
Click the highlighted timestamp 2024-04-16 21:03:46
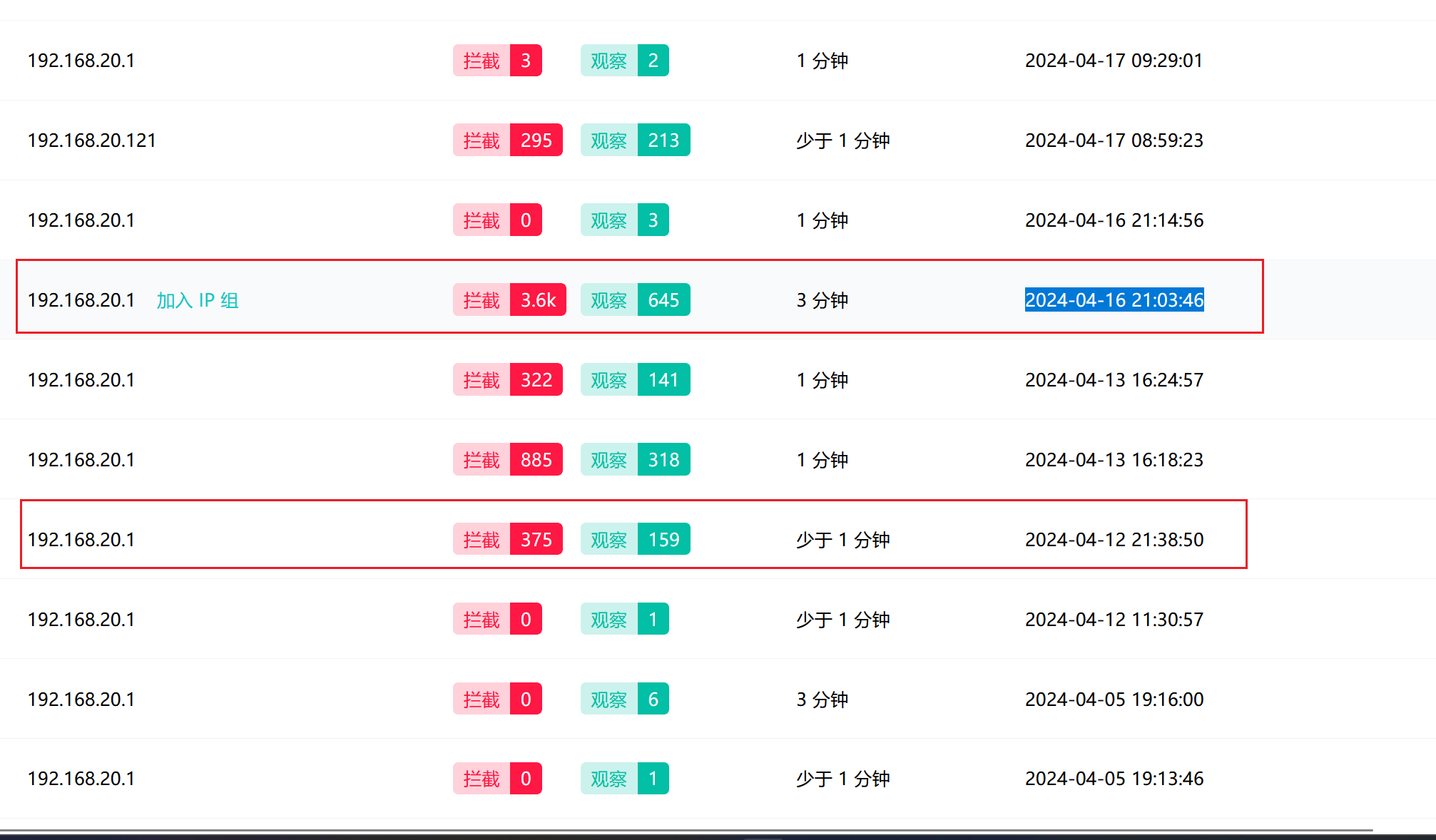click(x=1114, y=300)
